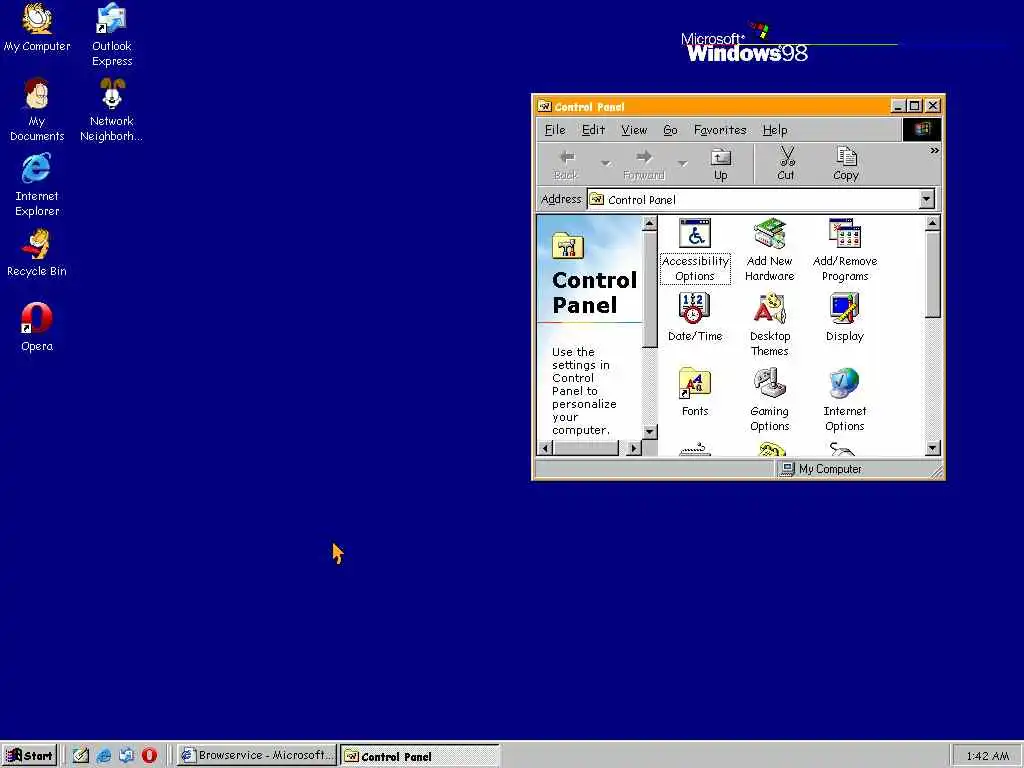1024x768 pixels.
Task: Select the Gaming Options icon
Action: [769, 400]
